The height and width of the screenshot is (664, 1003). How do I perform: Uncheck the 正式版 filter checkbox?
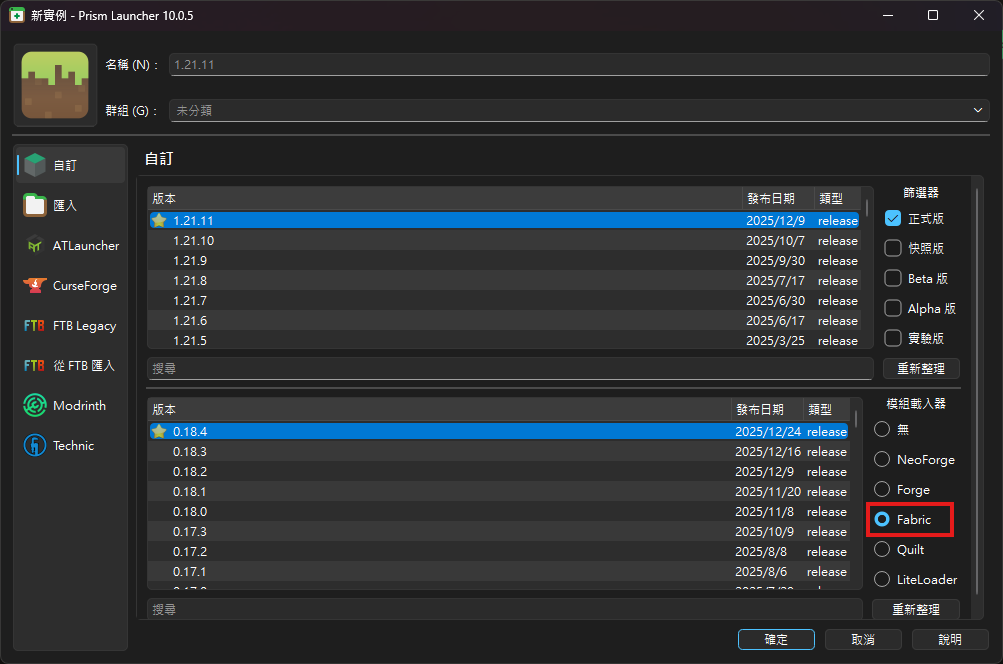[893, 218]
